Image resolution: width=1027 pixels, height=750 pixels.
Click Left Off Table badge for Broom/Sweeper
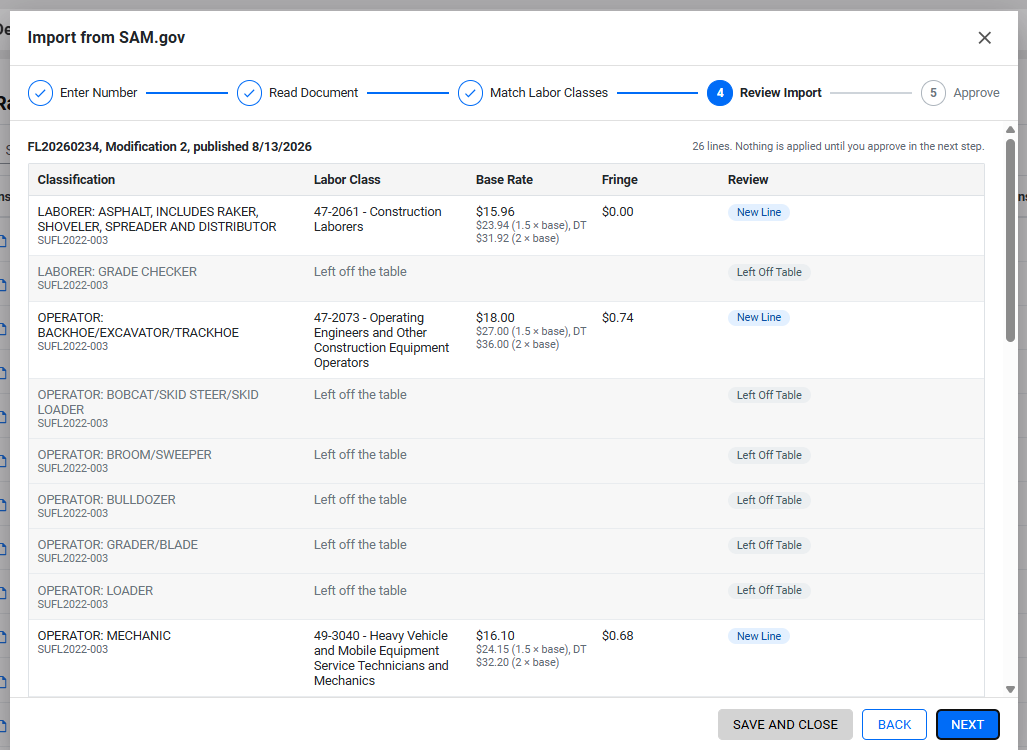click(x=769, y=455)
